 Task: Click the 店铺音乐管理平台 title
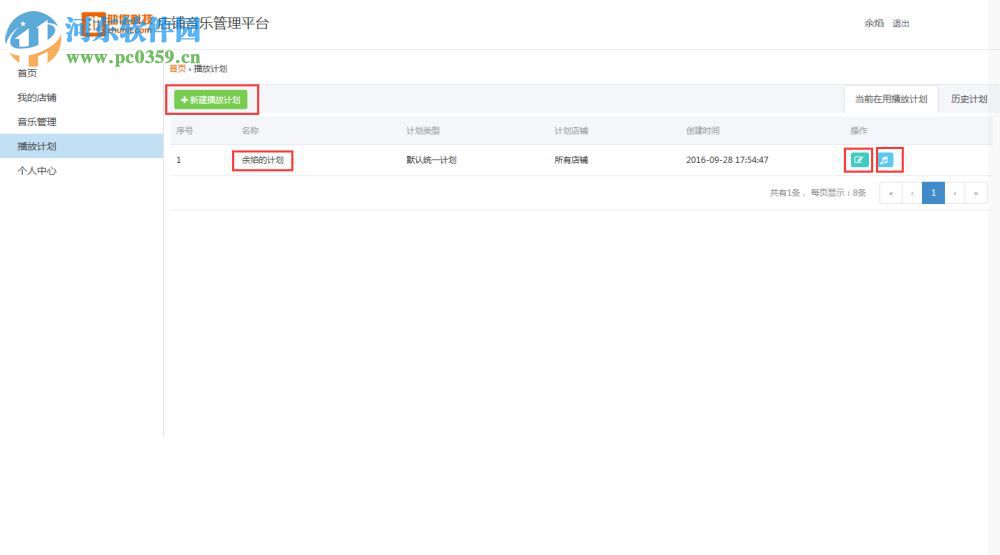pos(214,24)
